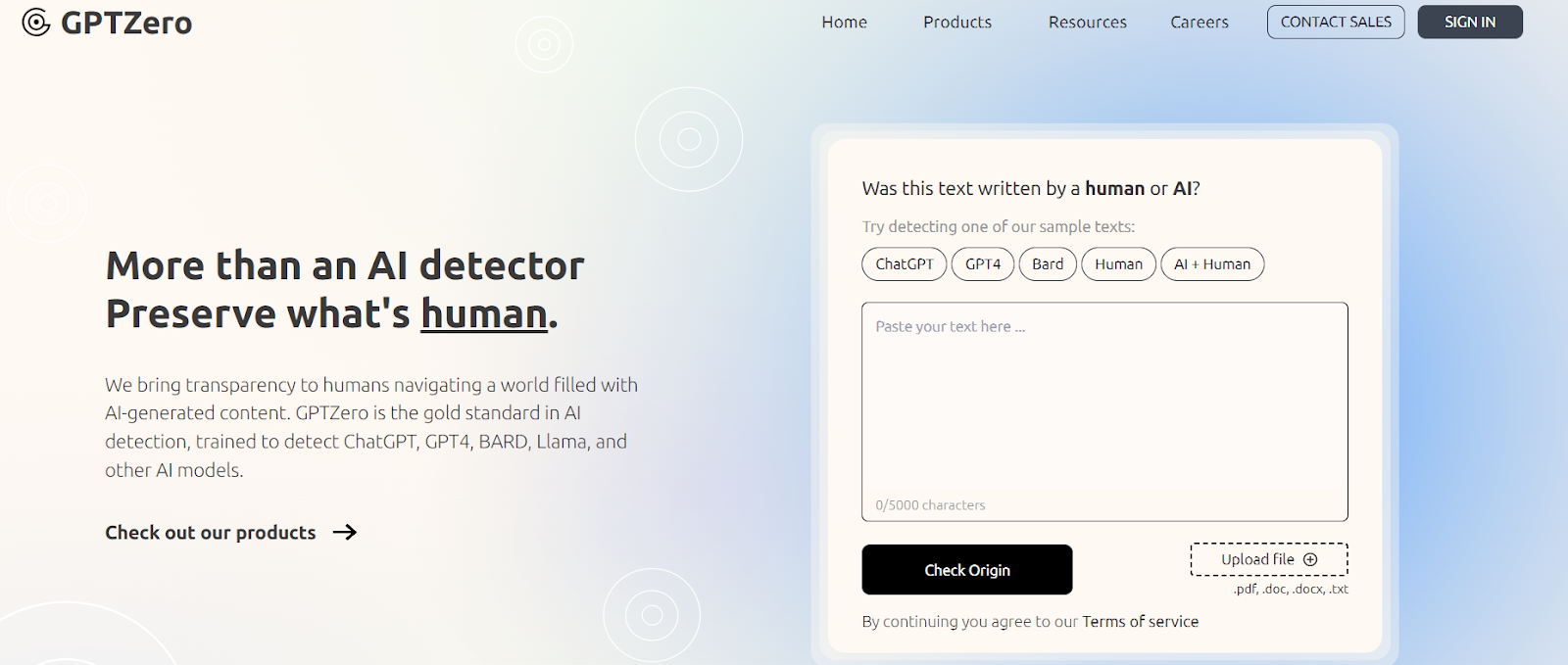The image size is (1568, 665).
Task: Click the GPTZero logo icon
Action: (36, 22)
